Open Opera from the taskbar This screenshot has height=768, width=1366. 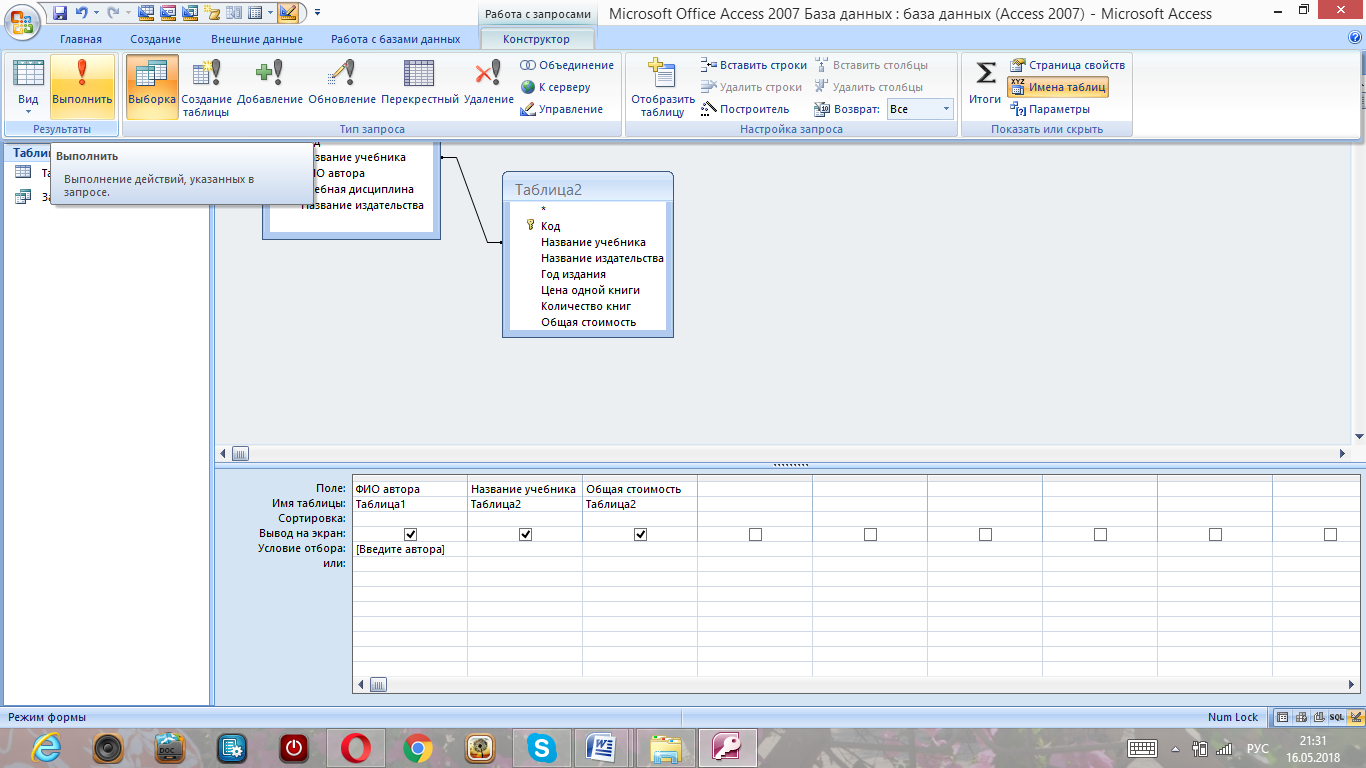tap(355, 747)
